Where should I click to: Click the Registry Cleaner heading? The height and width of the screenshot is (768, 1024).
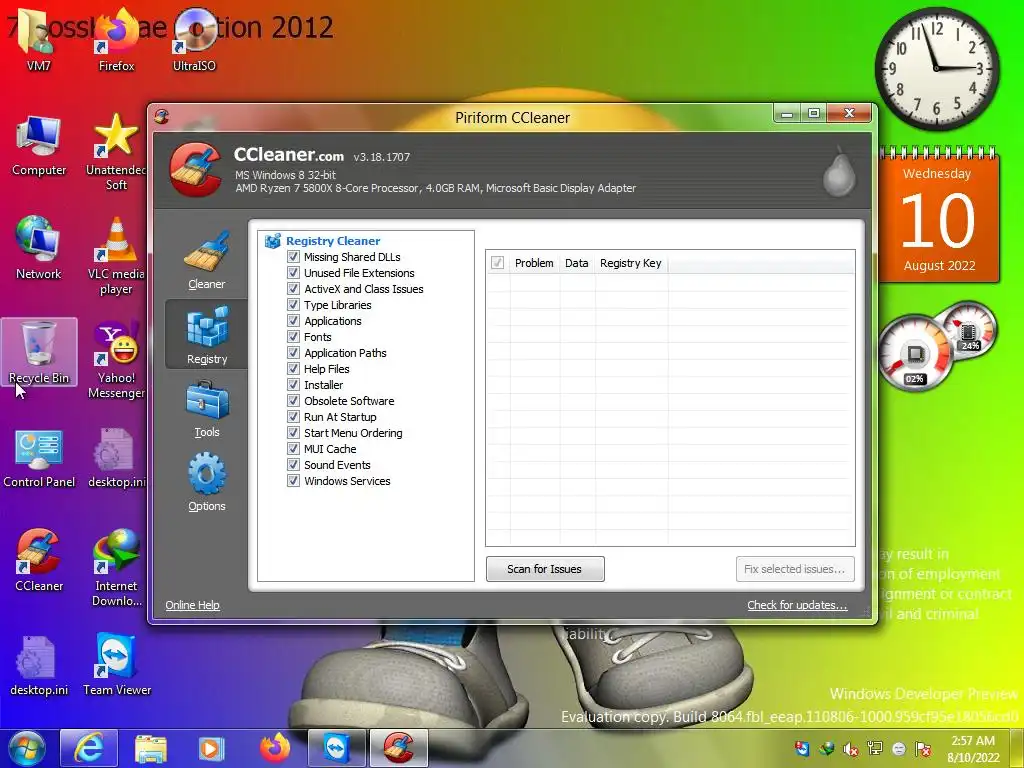click(x=333, y=241)
